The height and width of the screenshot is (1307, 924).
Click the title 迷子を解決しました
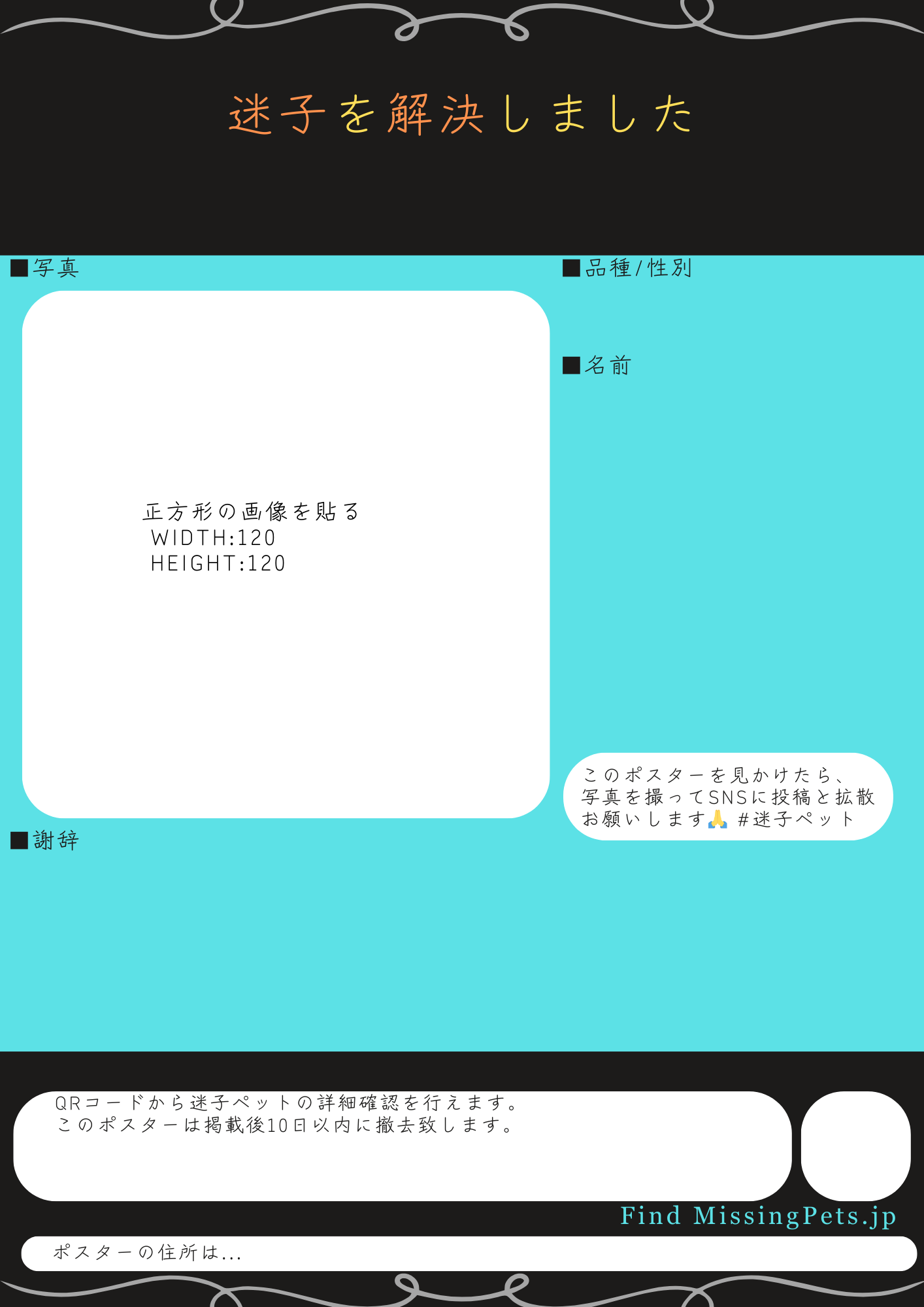461,114
